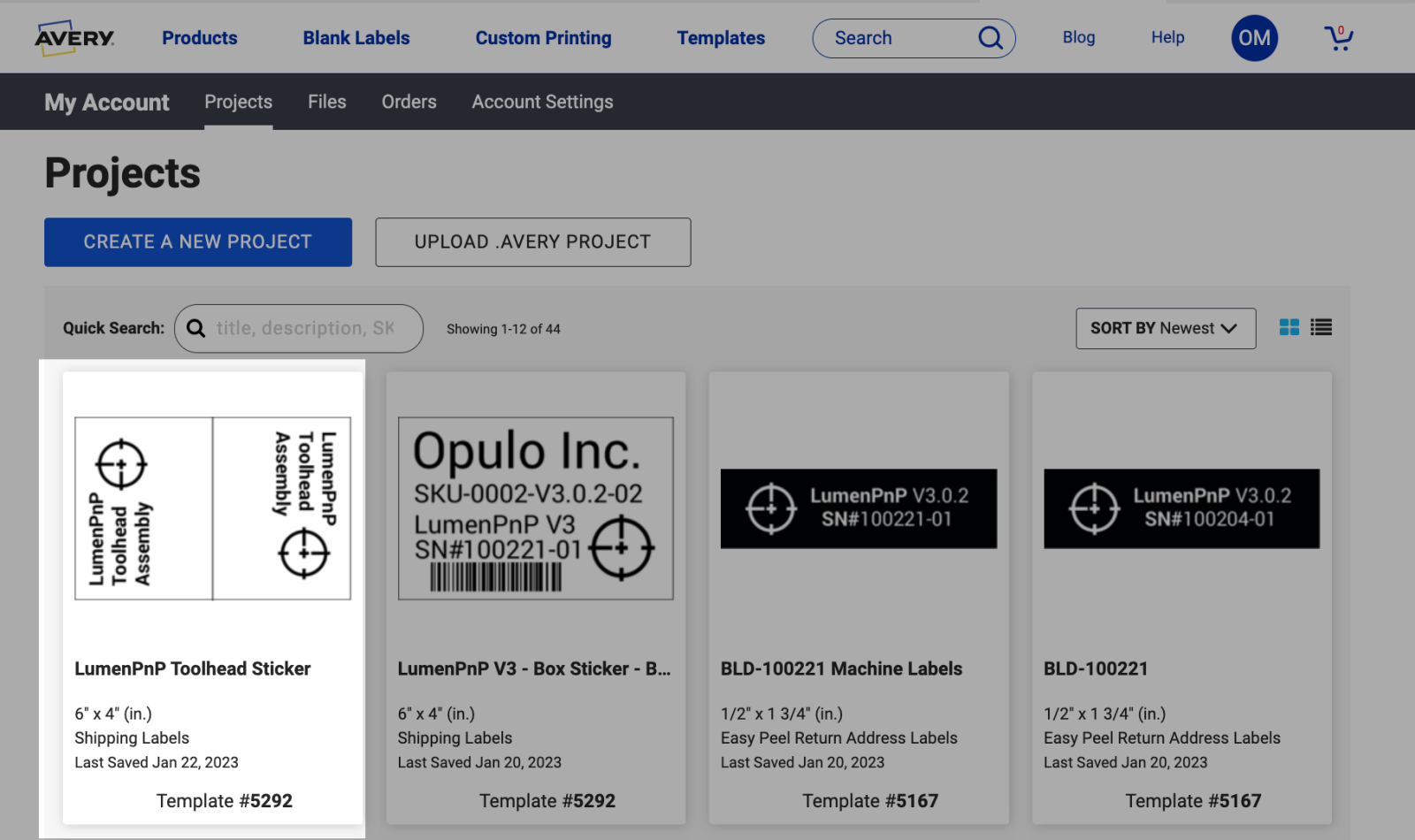
Task: Click Upload .Avery Project button
Action: (532, 242)
